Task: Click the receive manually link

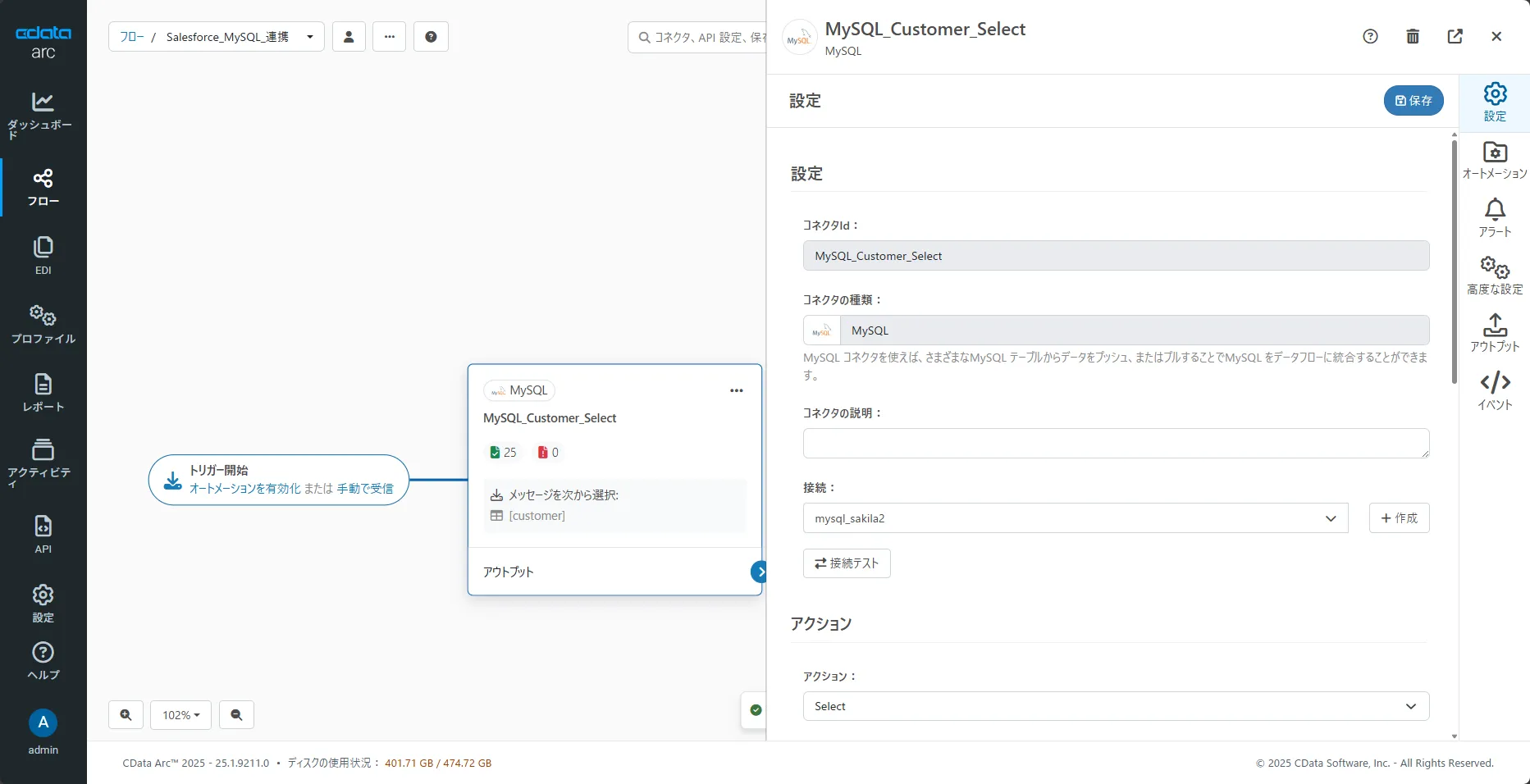Action: point(365,488)
